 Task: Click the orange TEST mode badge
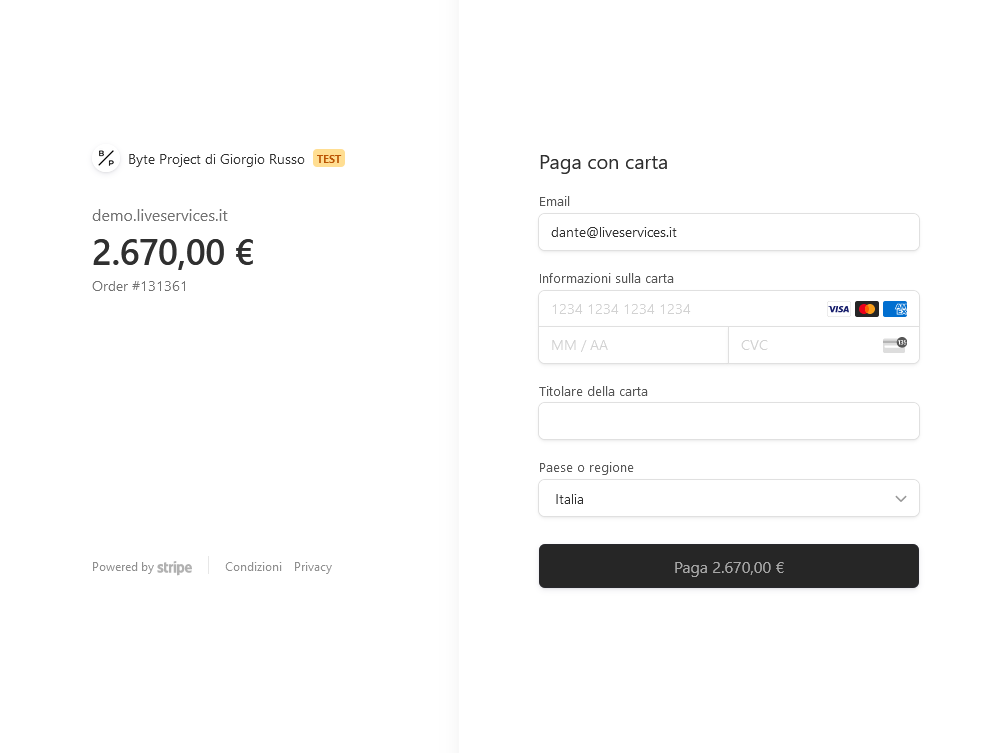[x=329, y=159]
